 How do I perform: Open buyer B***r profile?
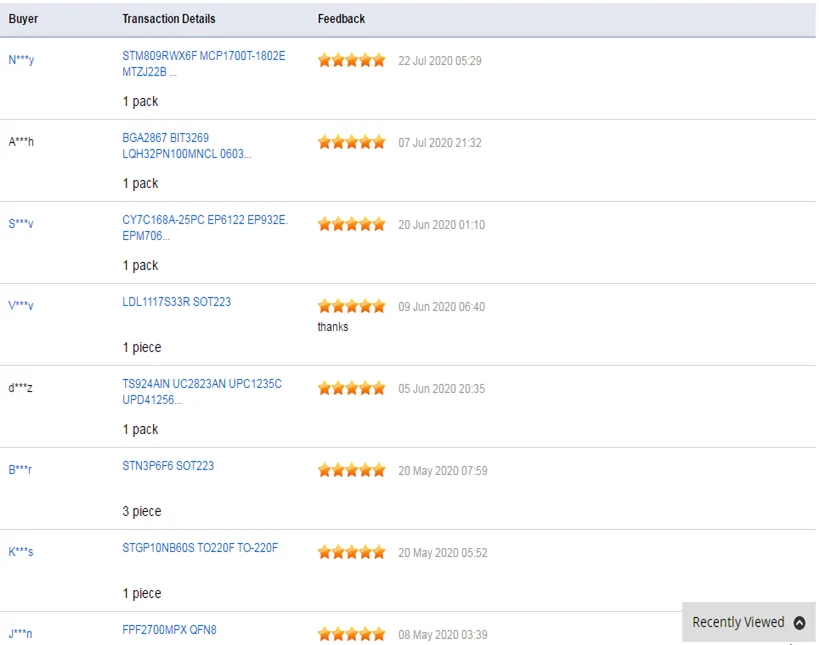click(20, 470)
